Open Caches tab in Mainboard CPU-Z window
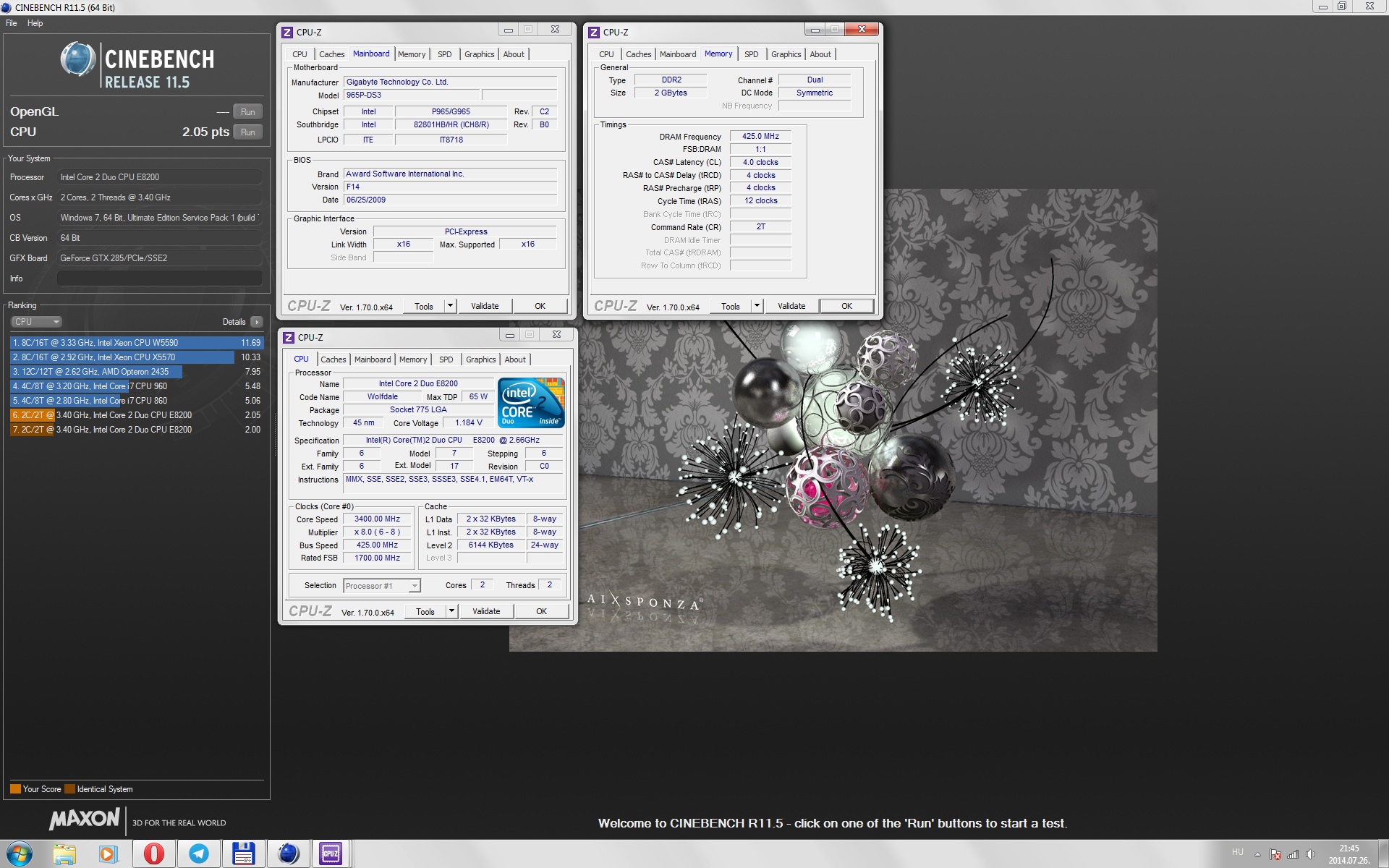Screen dimensions: 1389x868 331,54
